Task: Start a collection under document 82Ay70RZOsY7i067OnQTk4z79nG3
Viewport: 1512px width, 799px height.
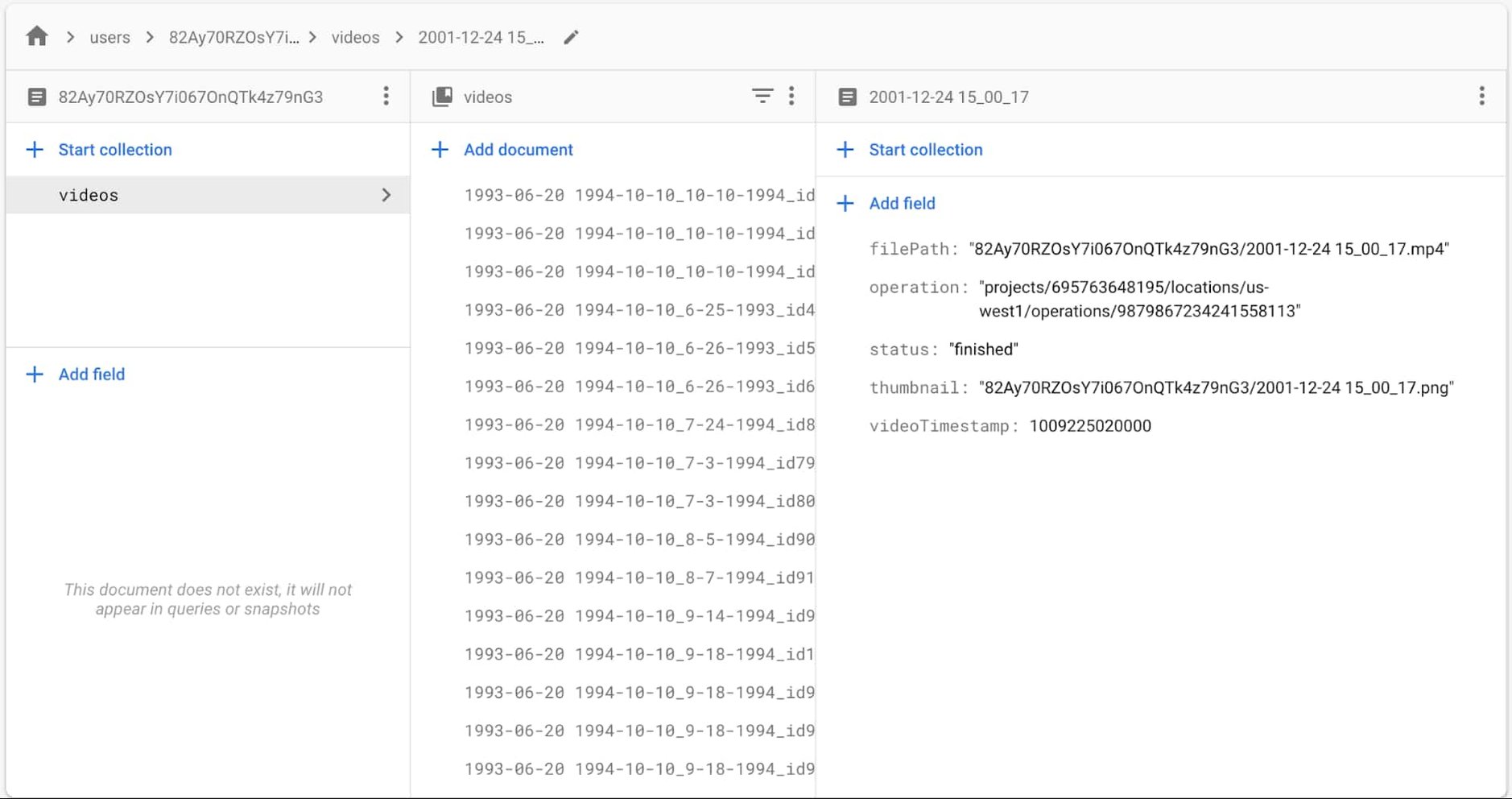Action: (99, 150)
